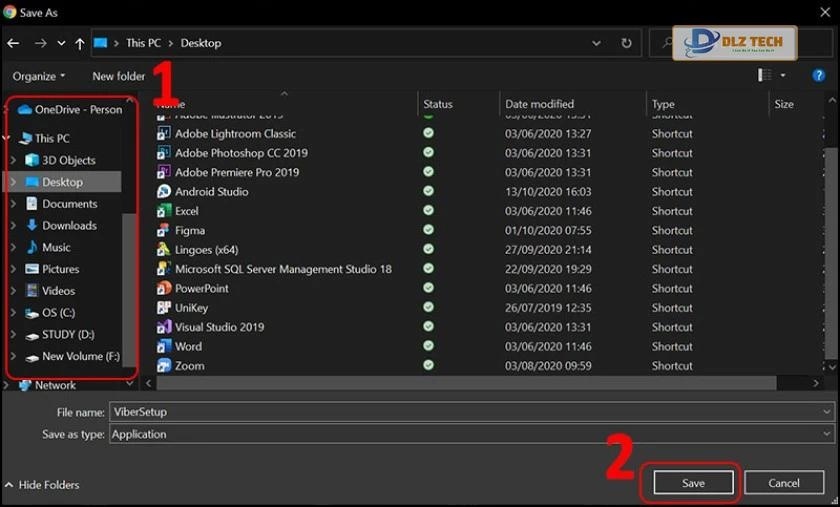Click date 26/07/2019 12:35 cell

[548, 308]
